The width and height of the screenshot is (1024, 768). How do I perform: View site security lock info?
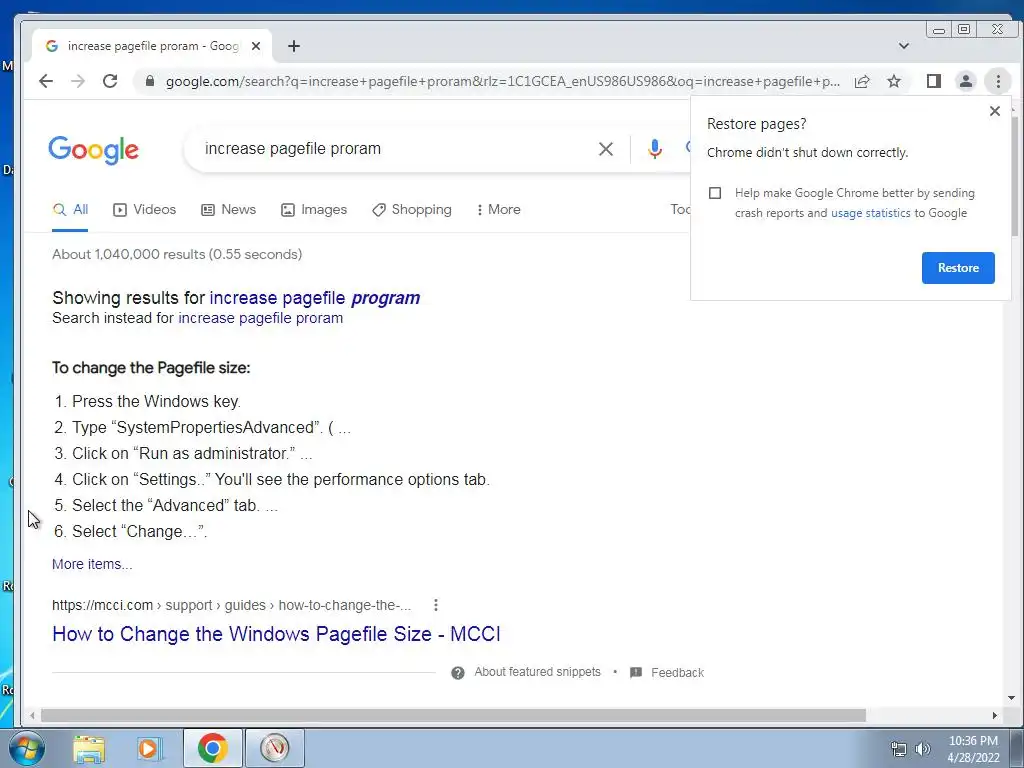(150, 81)
